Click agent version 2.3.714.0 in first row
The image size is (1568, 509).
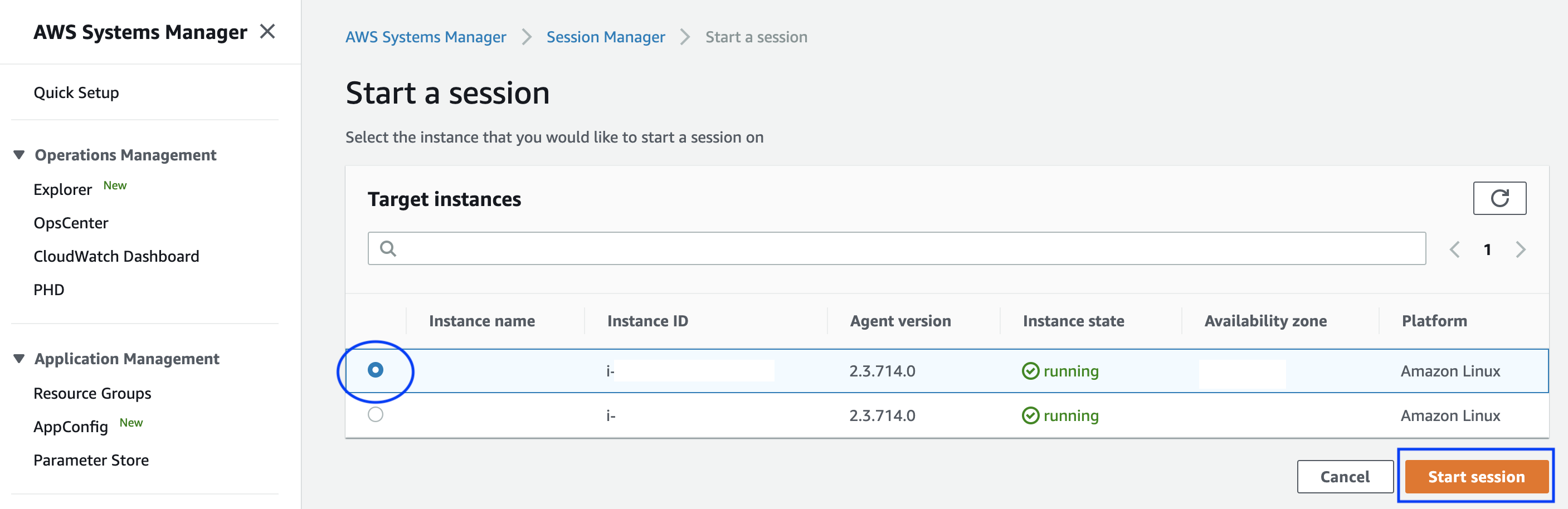(882, 371)
